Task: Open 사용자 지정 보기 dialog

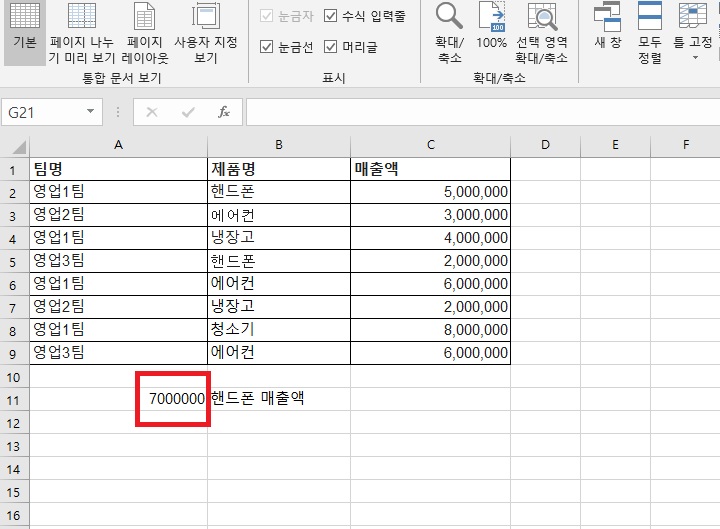Action: [206, 31]
